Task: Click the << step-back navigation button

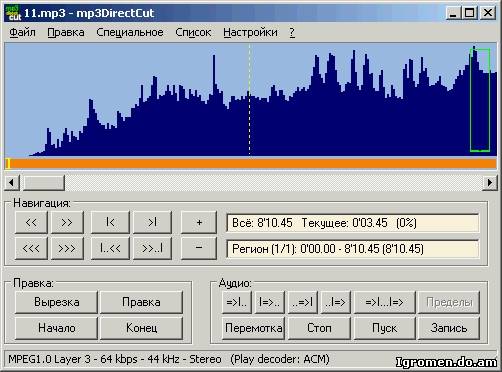Action: coord(31,222)
